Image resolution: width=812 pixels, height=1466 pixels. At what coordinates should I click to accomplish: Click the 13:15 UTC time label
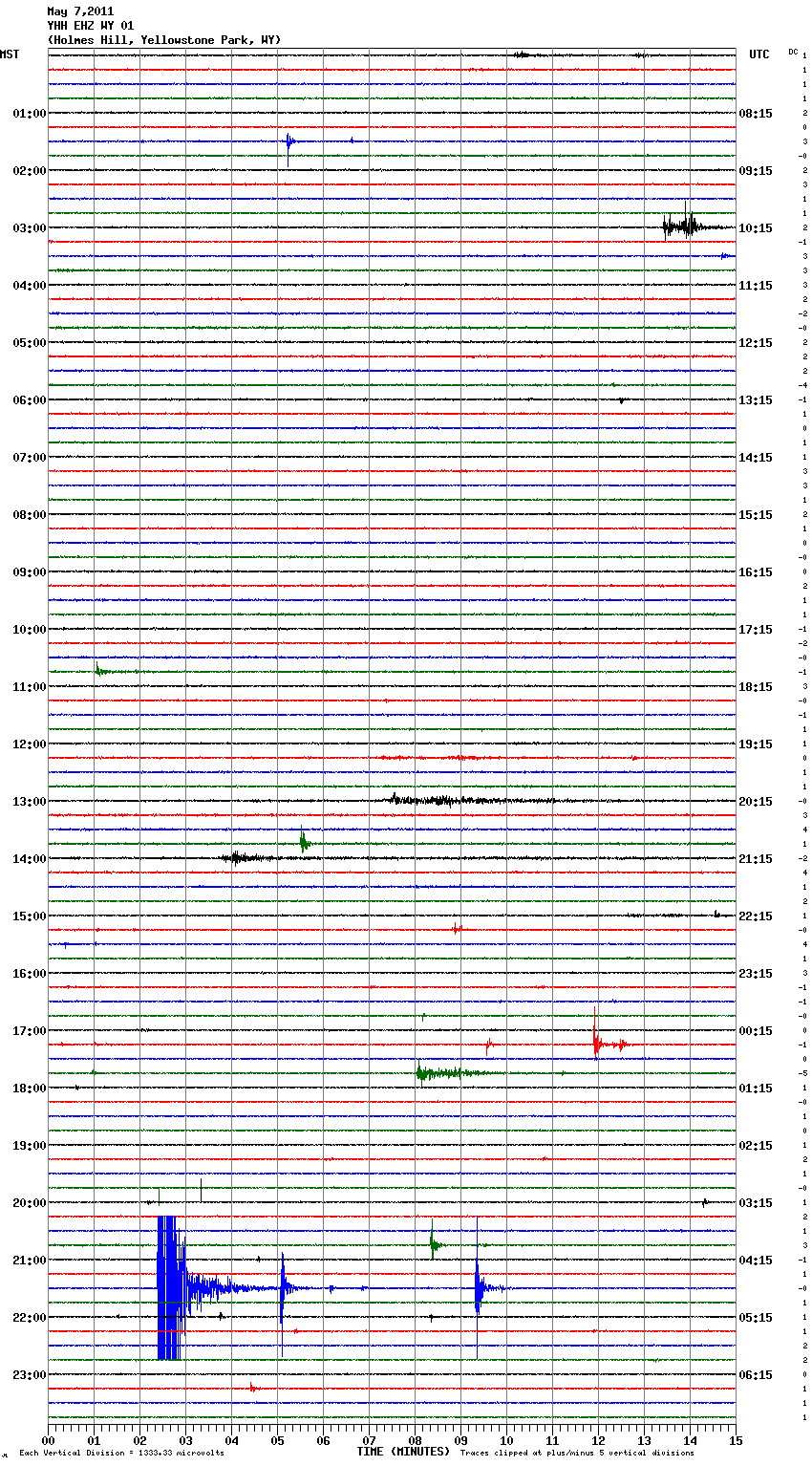pos(756,400)
